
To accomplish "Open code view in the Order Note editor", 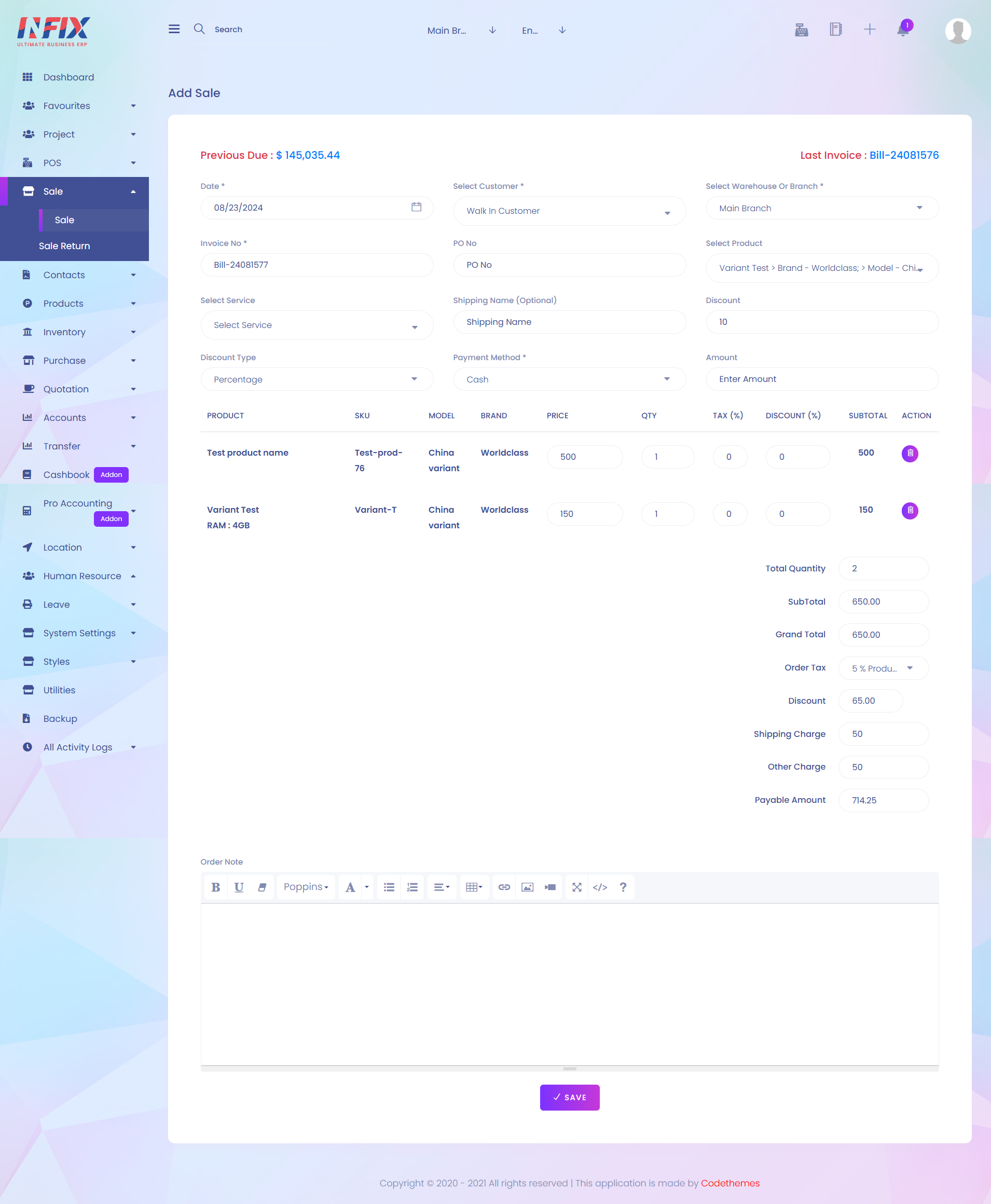I will click(x=600, y=887).
